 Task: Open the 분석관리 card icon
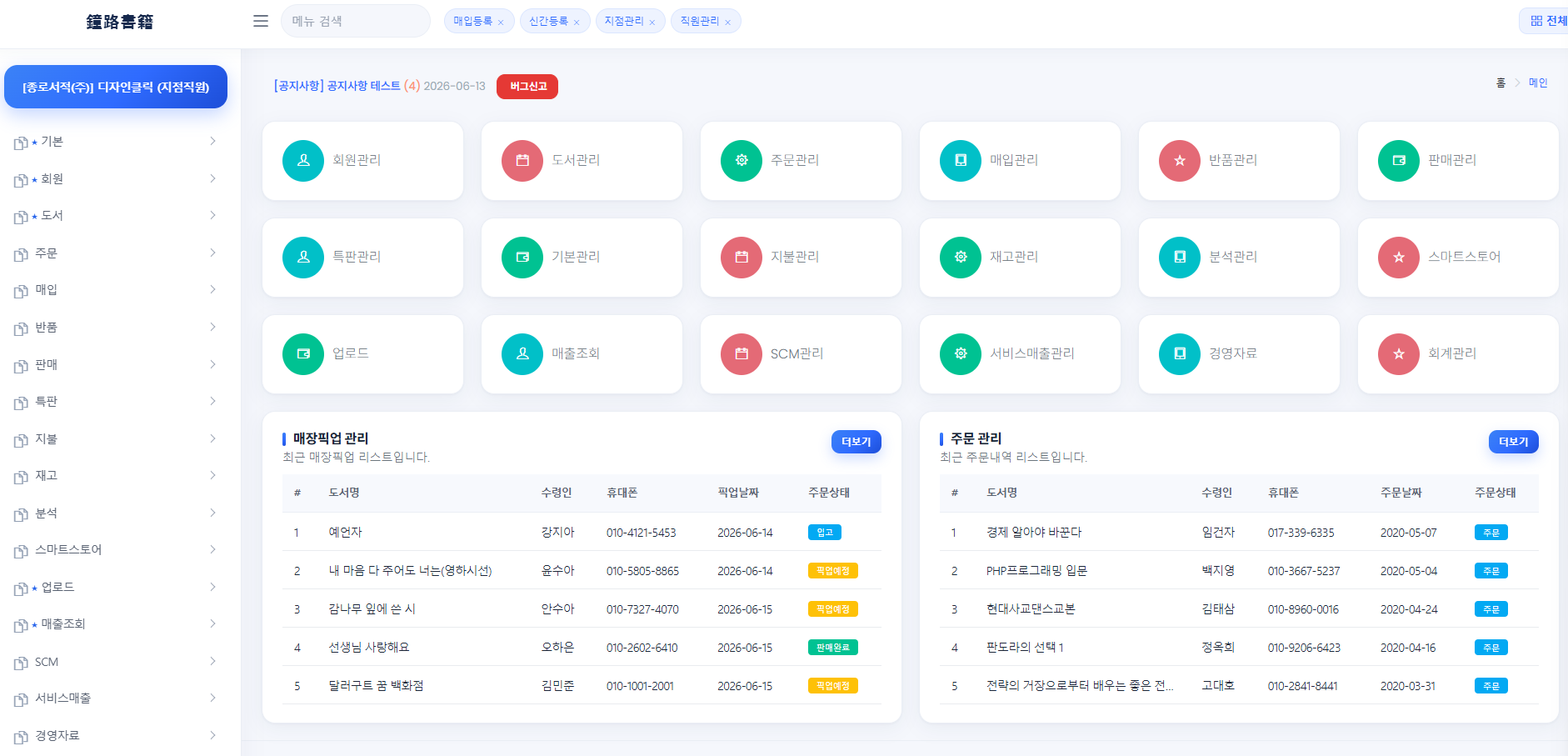(x=1180, y=258)
